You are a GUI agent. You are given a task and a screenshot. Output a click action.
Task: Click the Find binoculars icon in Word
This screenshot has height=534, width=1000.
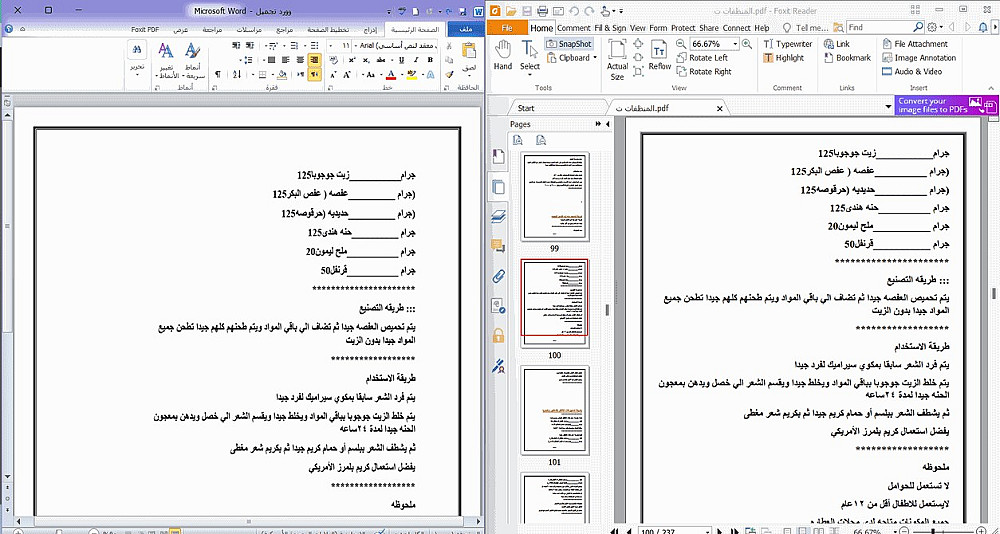point(137,51)
